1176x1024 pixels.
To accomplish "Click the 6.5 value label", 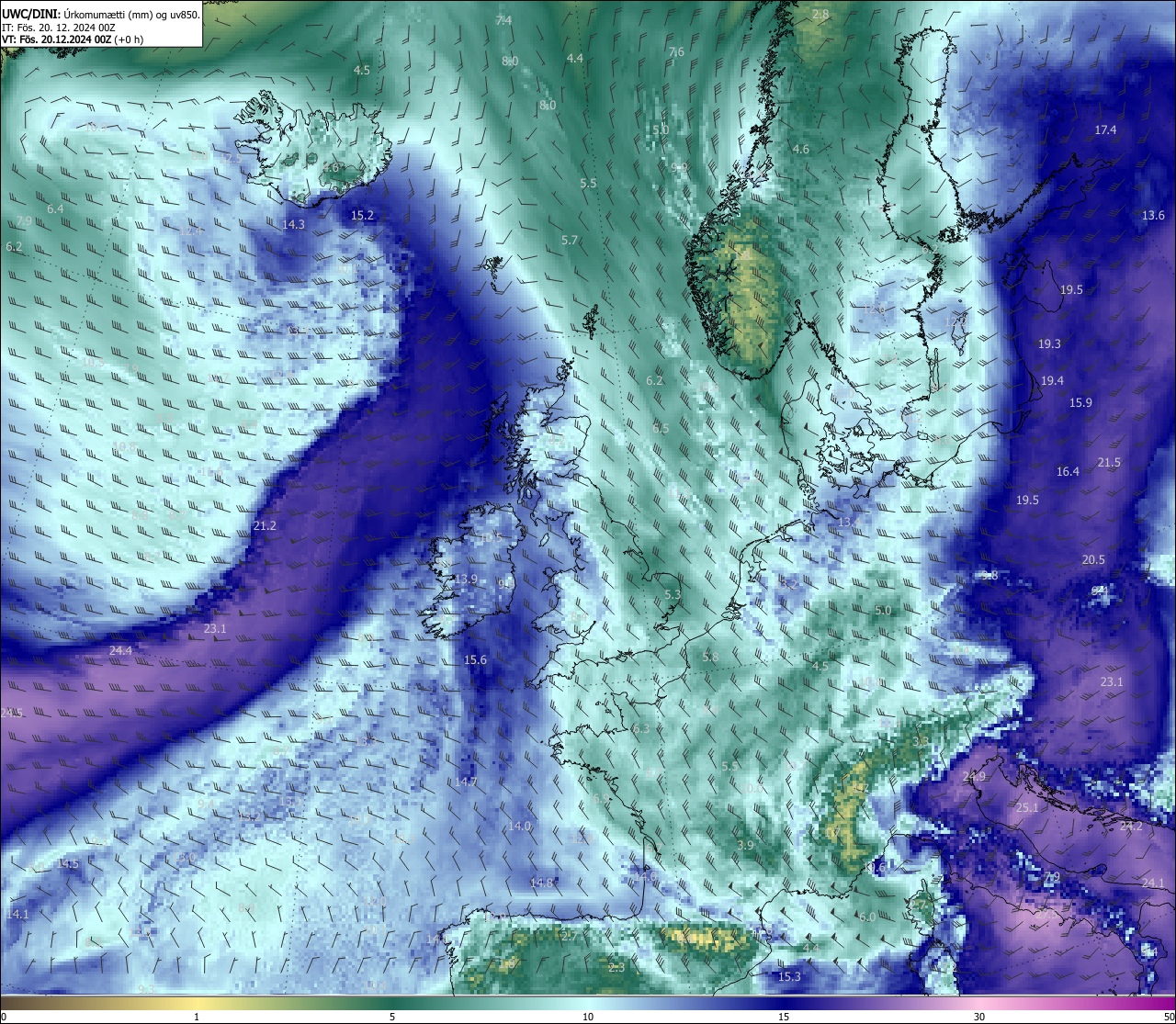I will [661, 429].
